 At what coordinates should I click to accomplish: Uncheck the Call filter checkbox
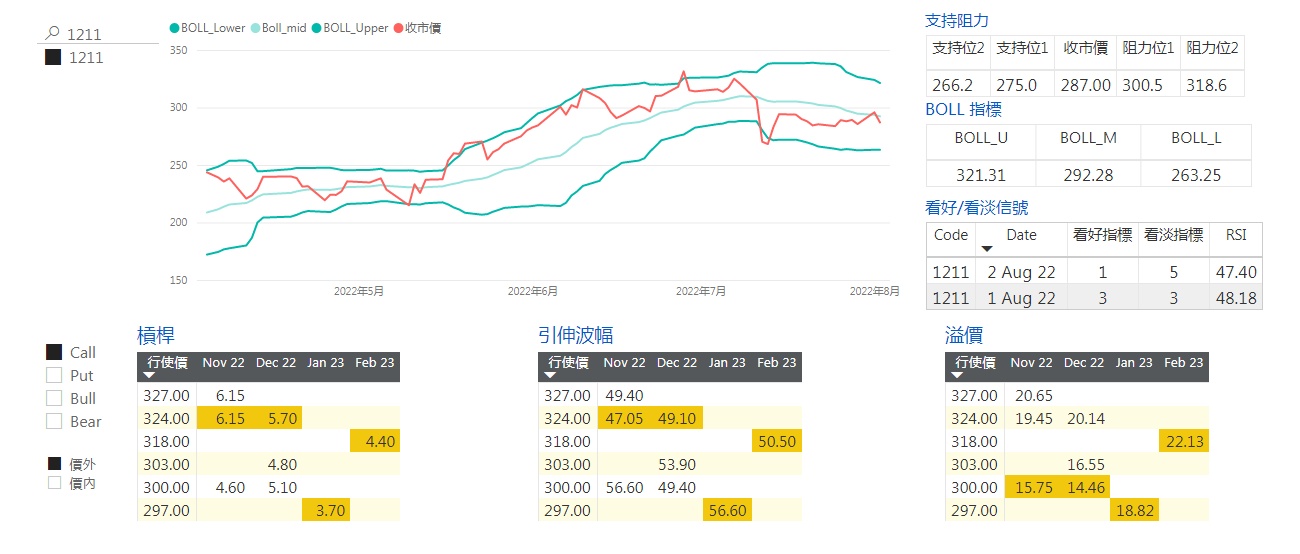[x=54, y=352]
